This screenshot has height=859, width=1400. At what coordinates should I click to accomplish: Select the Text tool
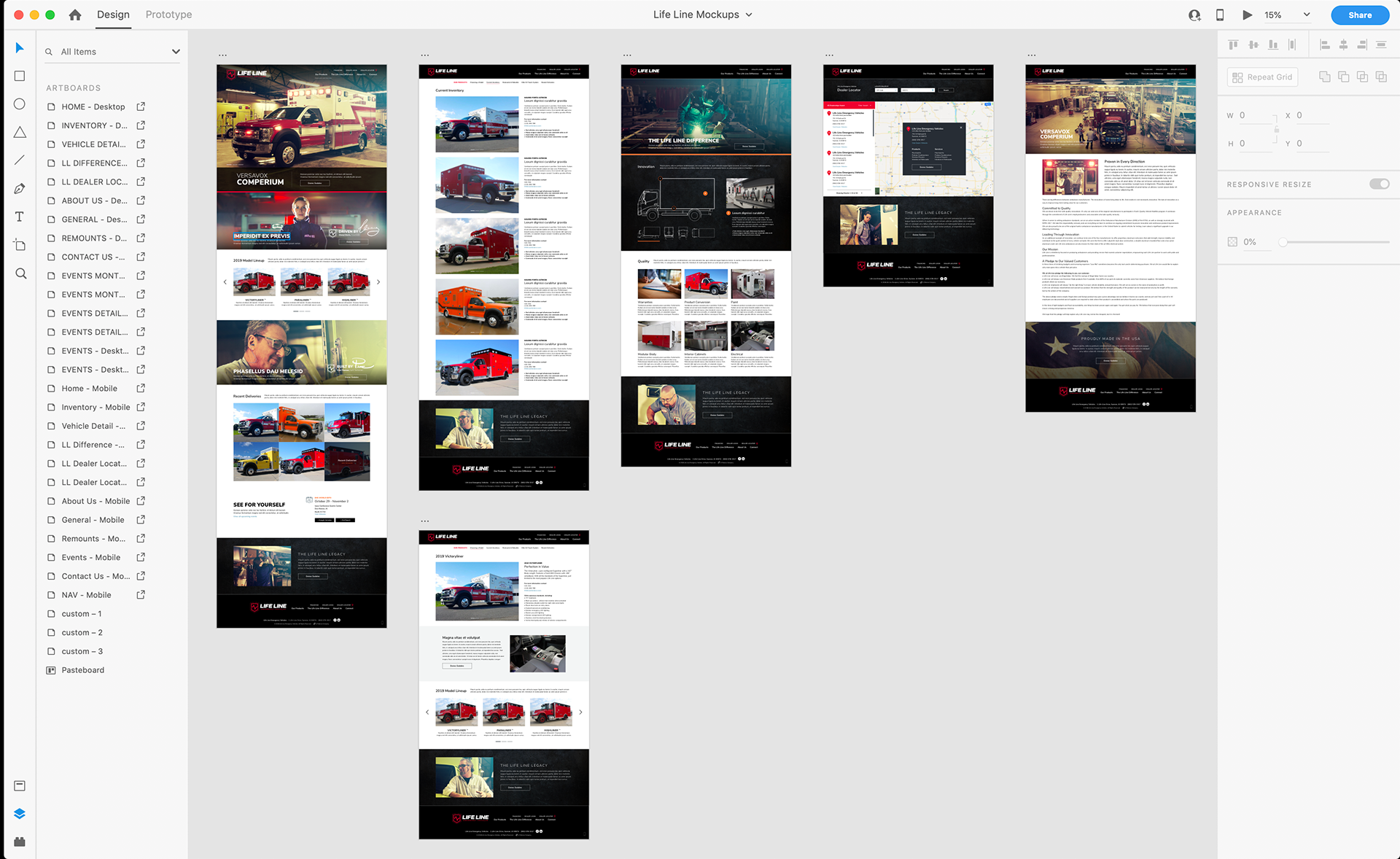pos(20,217)
